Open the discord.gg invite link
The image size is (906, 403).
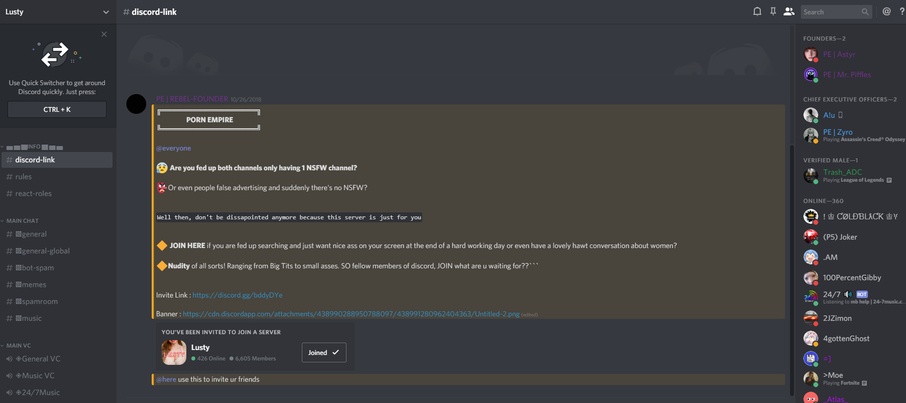coord(237,295)
